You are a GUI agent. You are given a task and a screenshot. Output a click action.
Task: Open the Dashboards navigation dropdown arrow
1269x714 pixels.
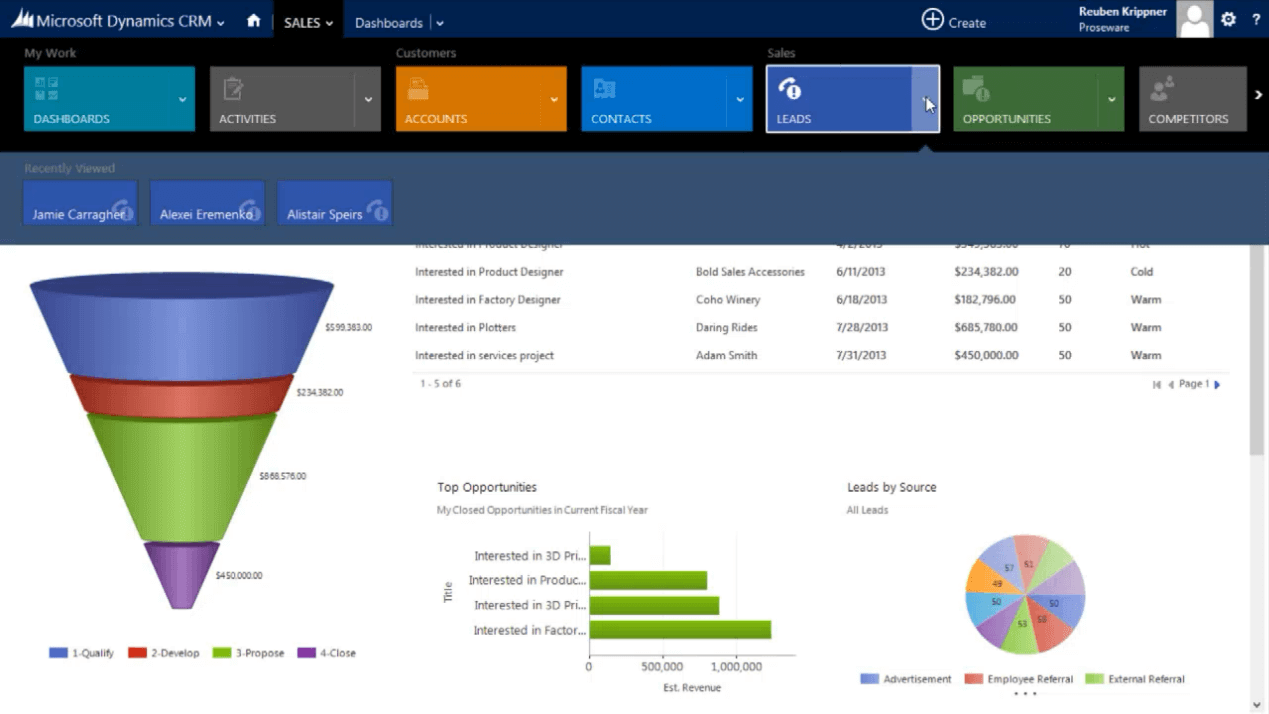[438, 22]
